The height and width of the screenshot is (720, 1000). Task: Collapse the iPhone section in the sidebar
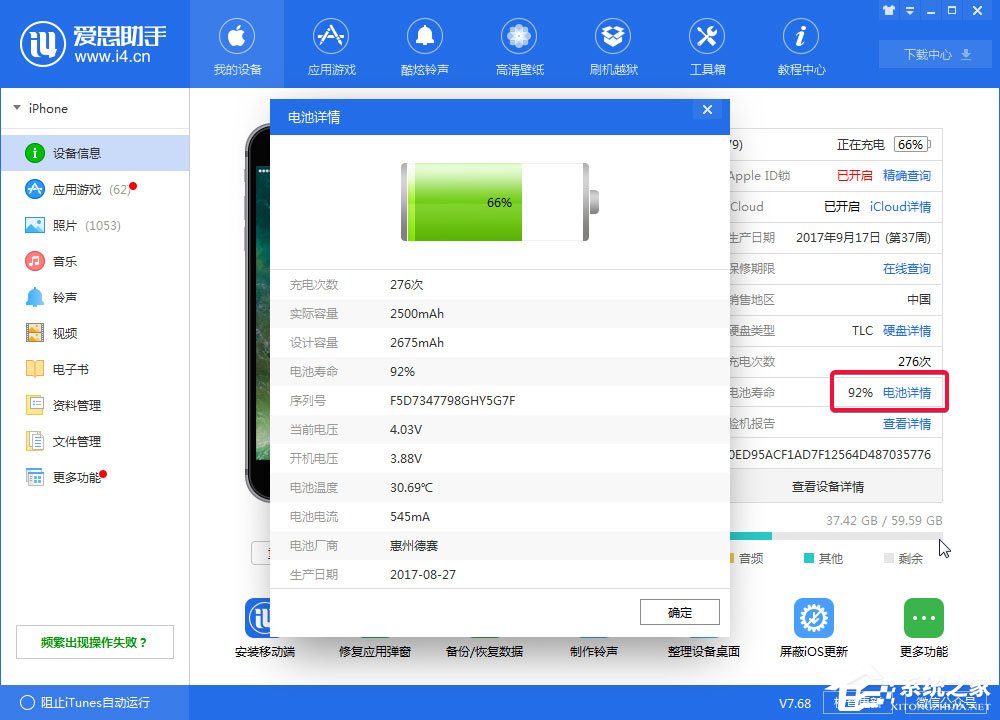pos(17,108)
